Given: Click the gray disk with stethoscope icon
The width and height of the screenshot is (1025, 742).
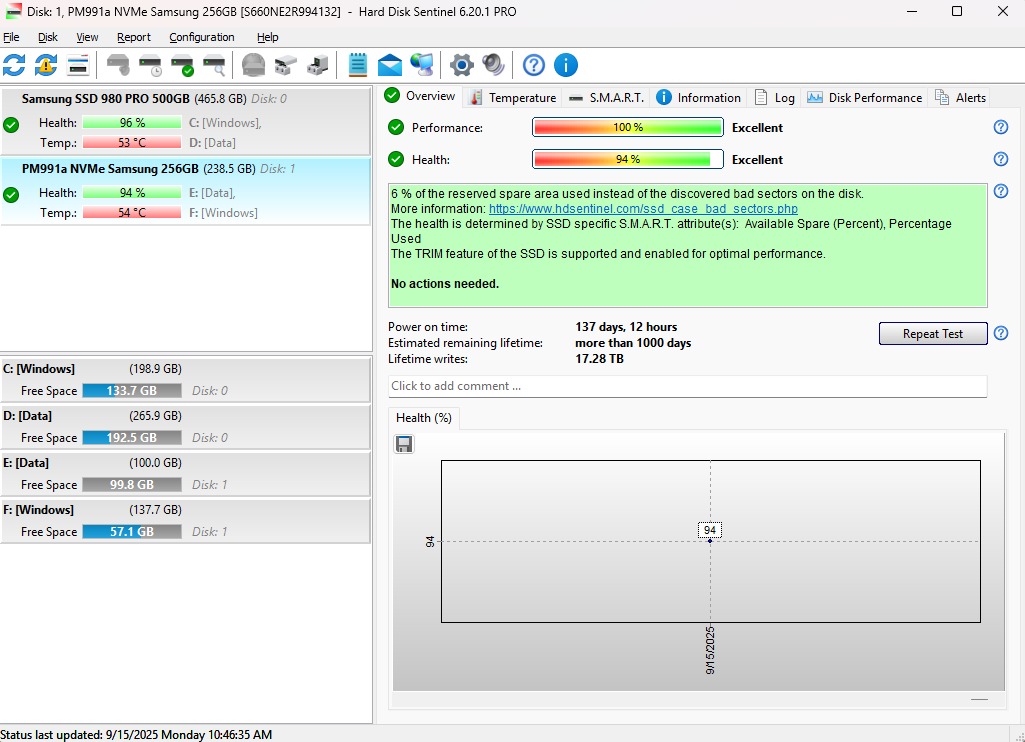Looking at the screenshot, I should (x=118, y=65).
